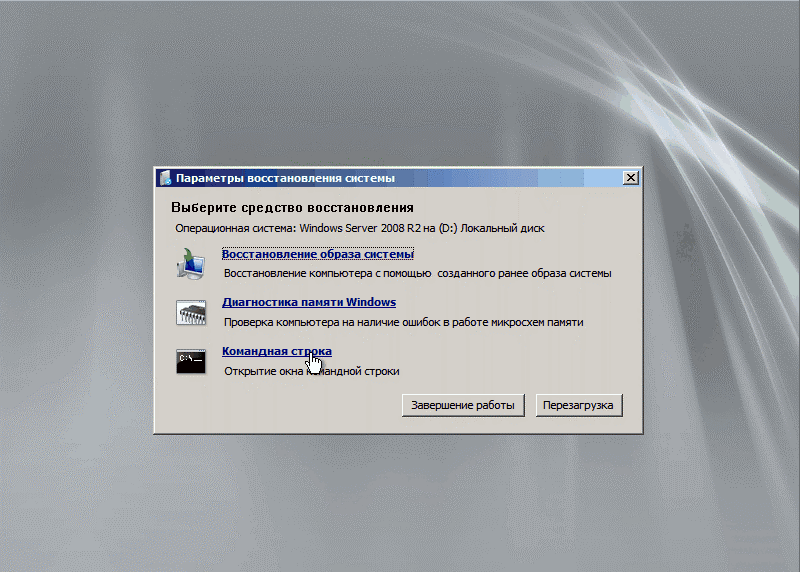Click the title text Параметры восстановления системы
Image resolution: width=800 pixels, height=572 pixels.
[x=285, y=178]
